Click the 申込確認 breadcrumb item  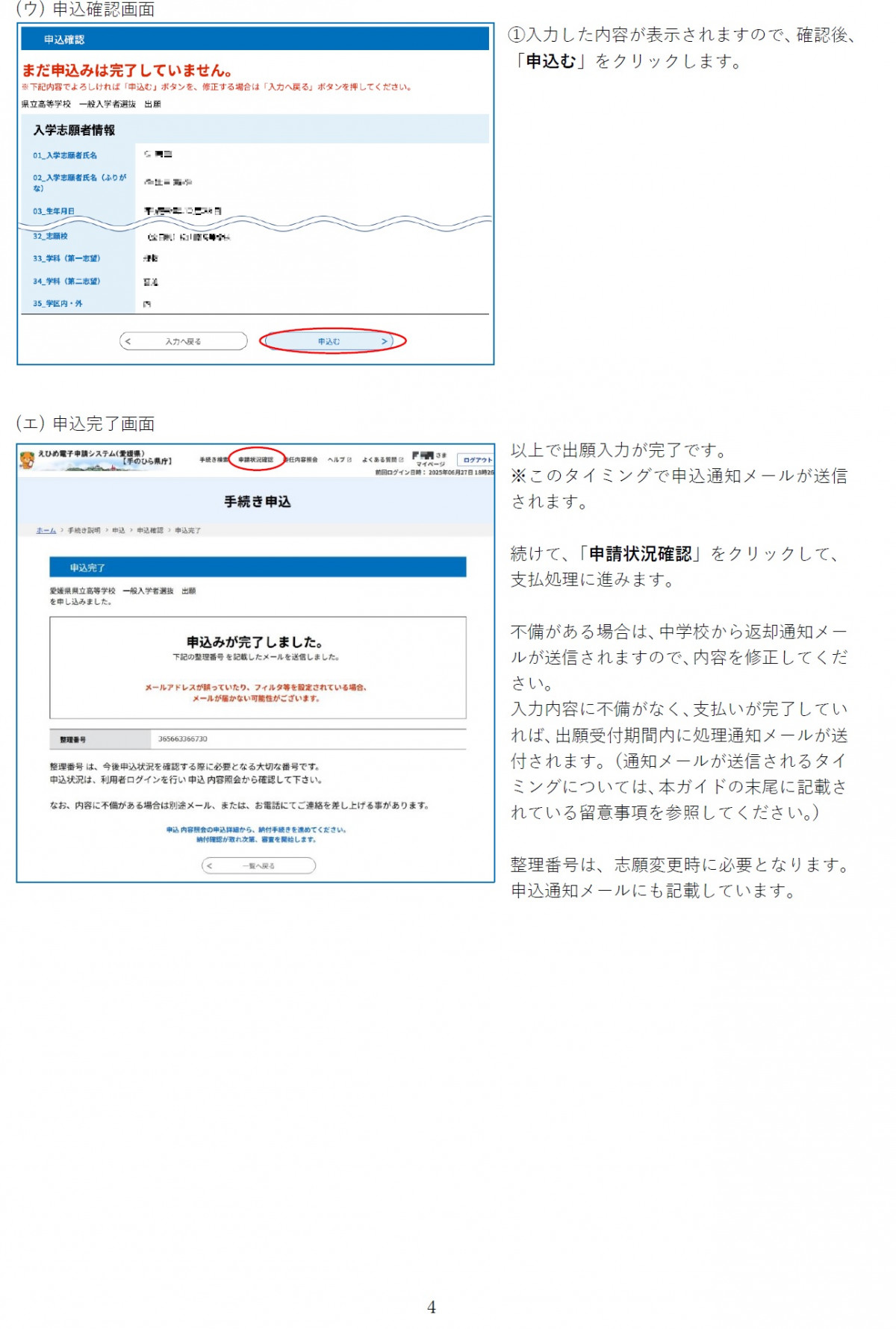pyautogui.click(x=150, y=530)
